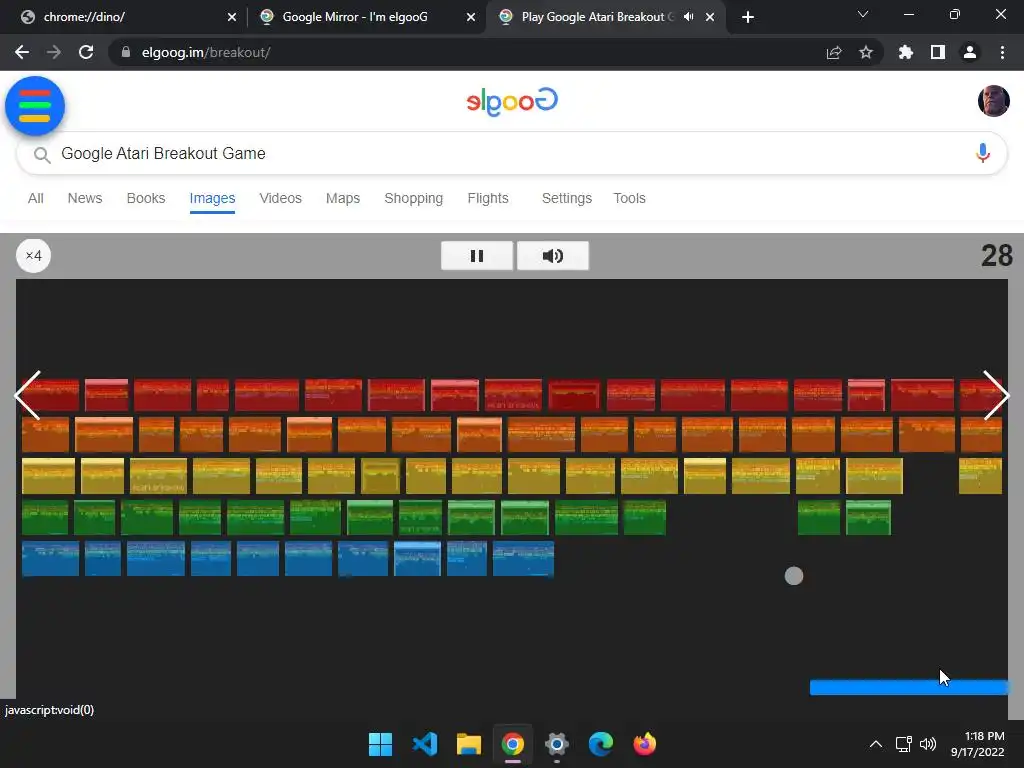The image size is (1024, 768).
Task: Open the Windows Start menu
Action: [380, 744]
